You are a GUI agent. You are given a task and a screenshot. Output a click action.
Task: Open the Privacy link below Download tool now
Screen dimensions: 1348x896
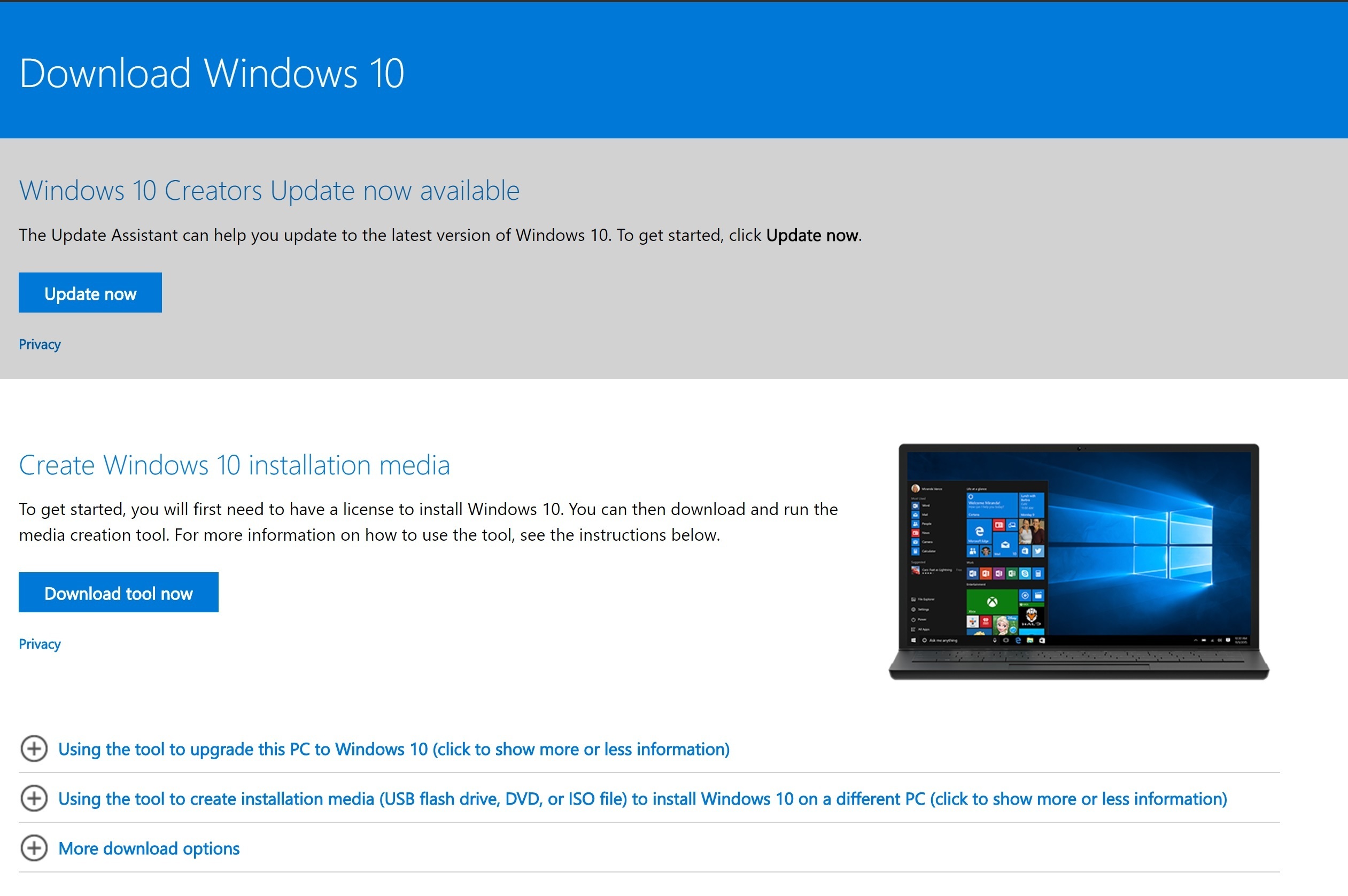pos(40,644)
